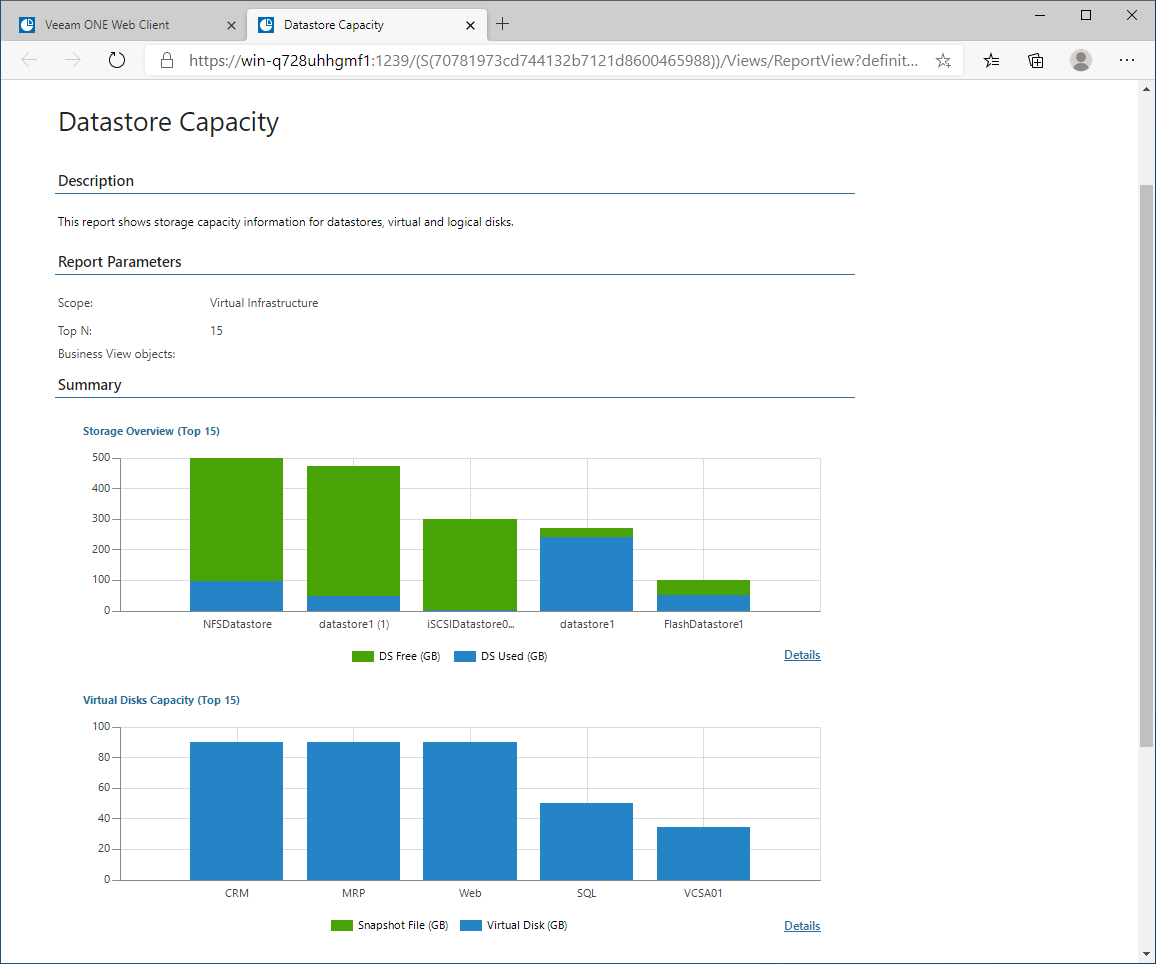
Task: Open Details link for Storage Overview
Action: tap(802, 654)
